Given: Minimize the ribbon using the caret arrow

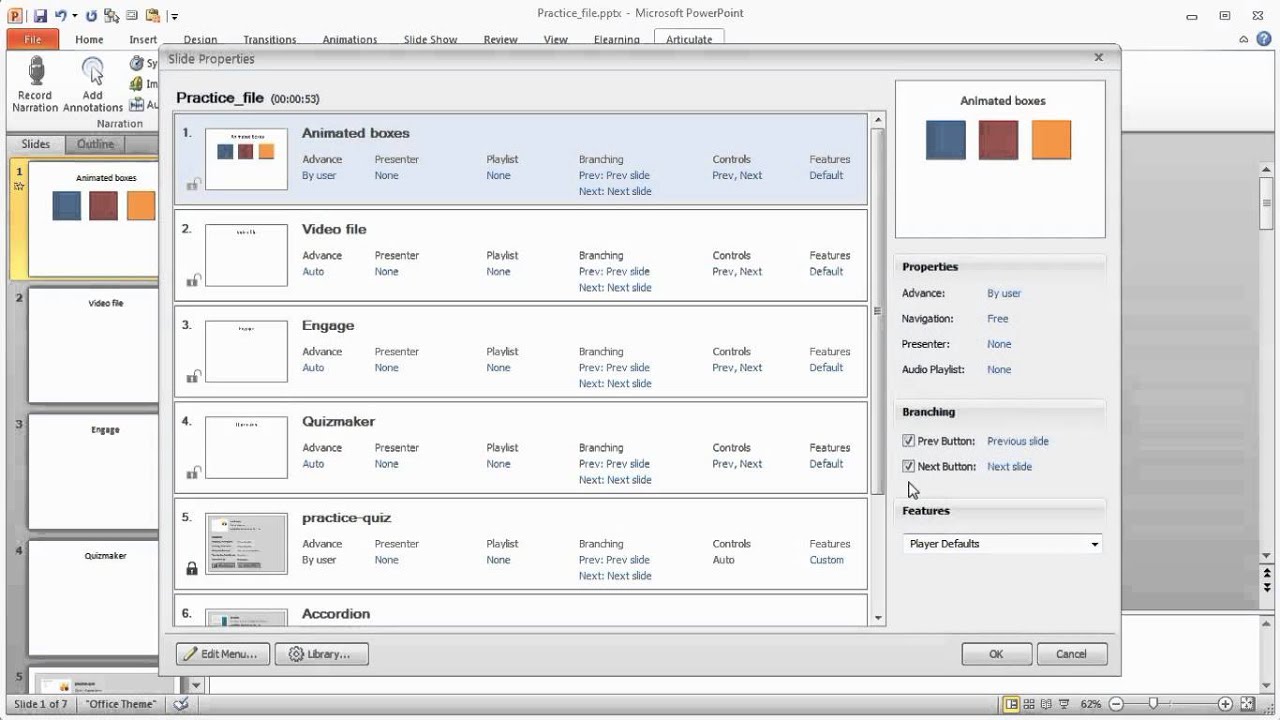Looking at the screenshot, I should coord(1243,39).
